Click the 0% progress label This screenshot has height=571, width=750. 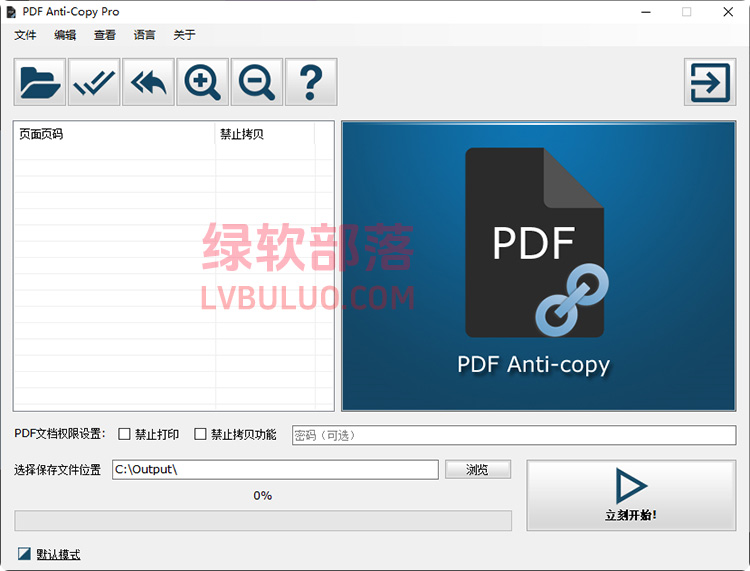click(x=263, y=495)
